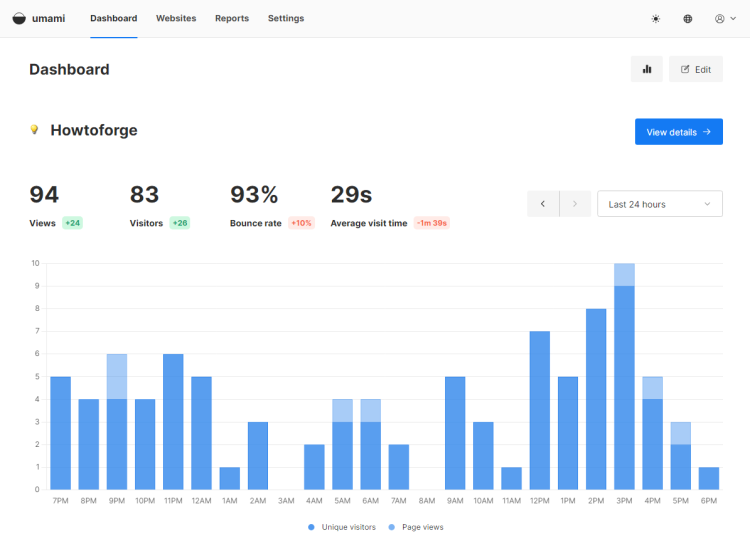
Task: Click the umami brand name
Action: pos(48,18)
